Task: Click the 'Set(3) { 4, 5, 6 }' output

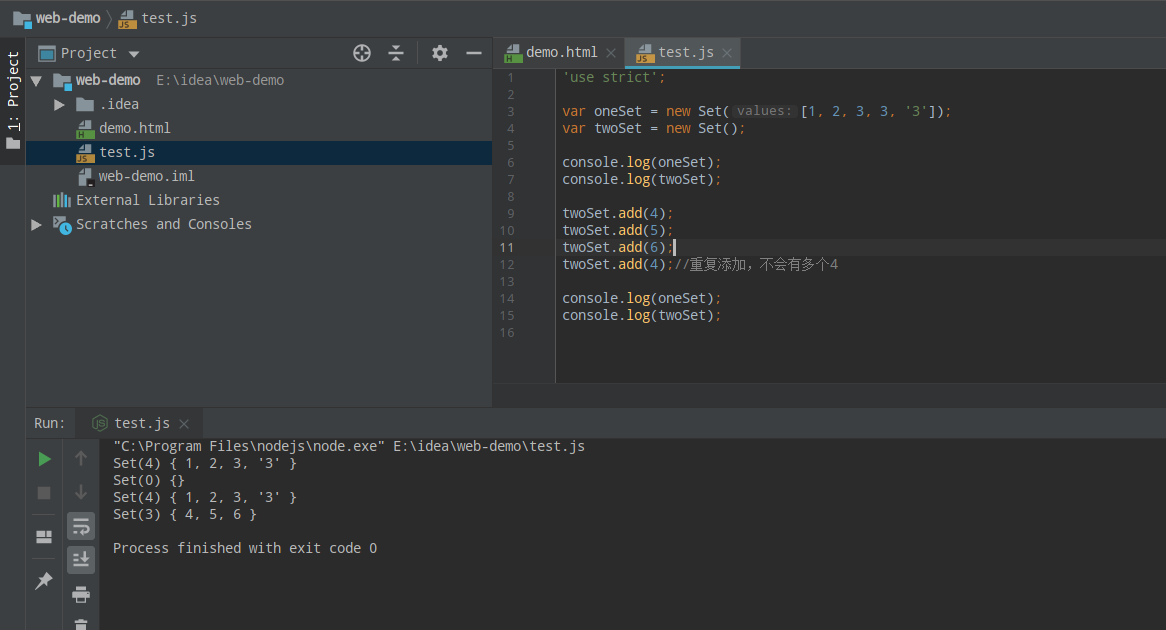Action: click(x=184, y=514)
